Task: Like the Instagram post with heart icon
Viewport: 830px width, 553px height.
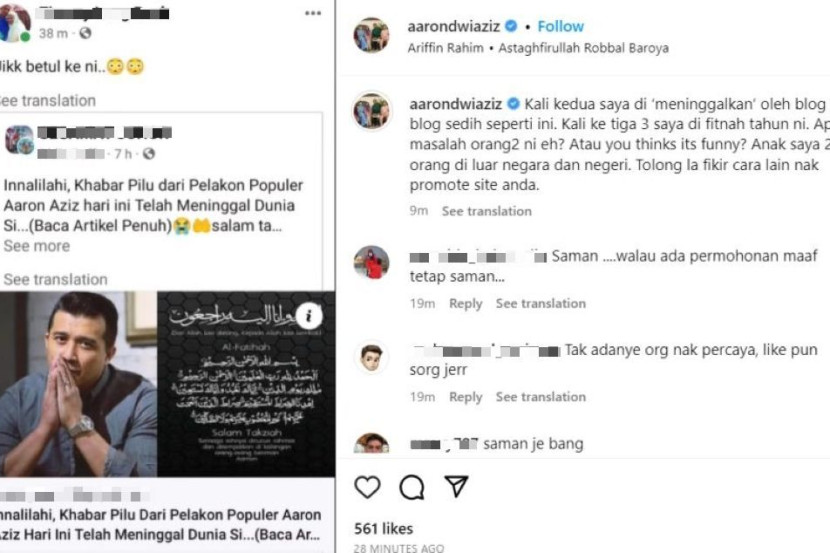Action: (367, 487)
